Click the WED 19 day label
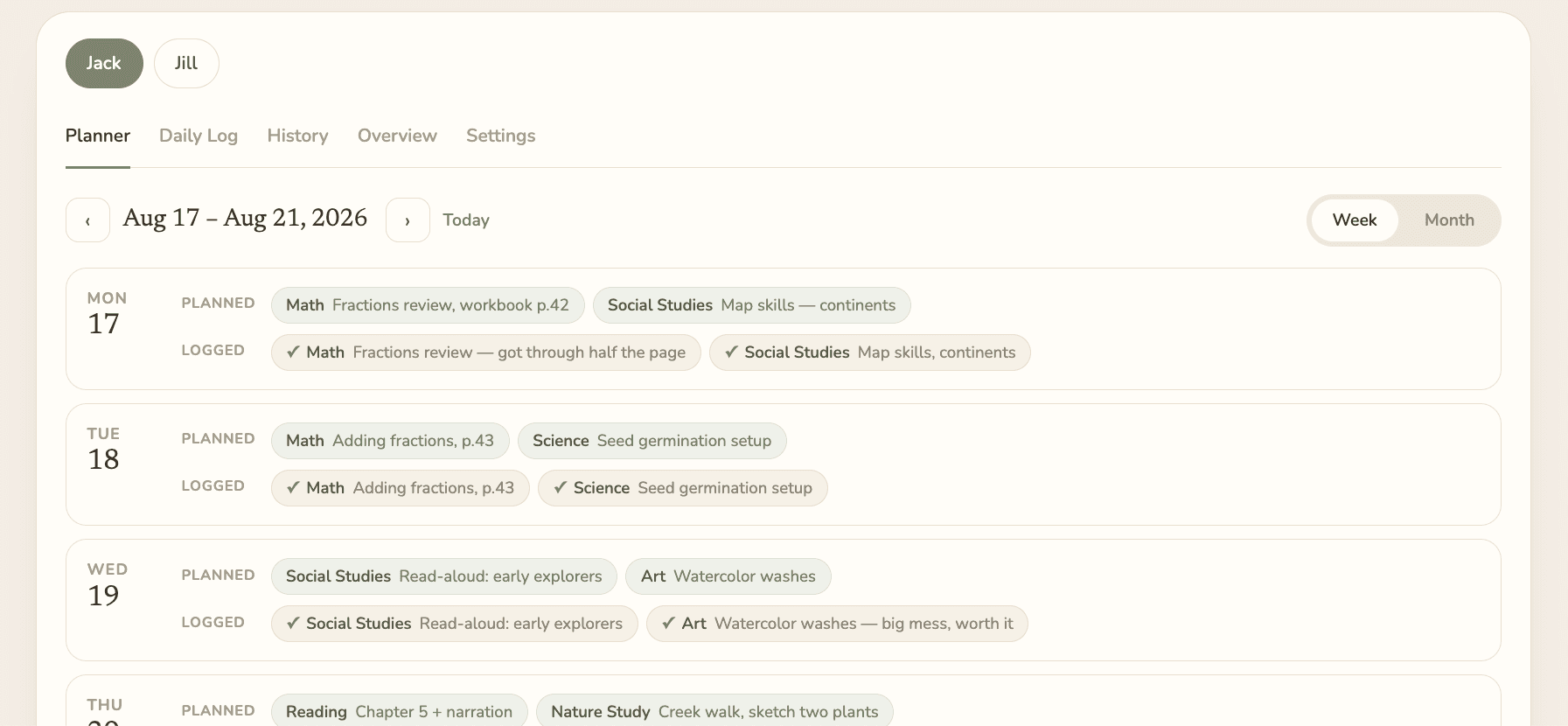 pyautogui.click(x=108, y=585)
